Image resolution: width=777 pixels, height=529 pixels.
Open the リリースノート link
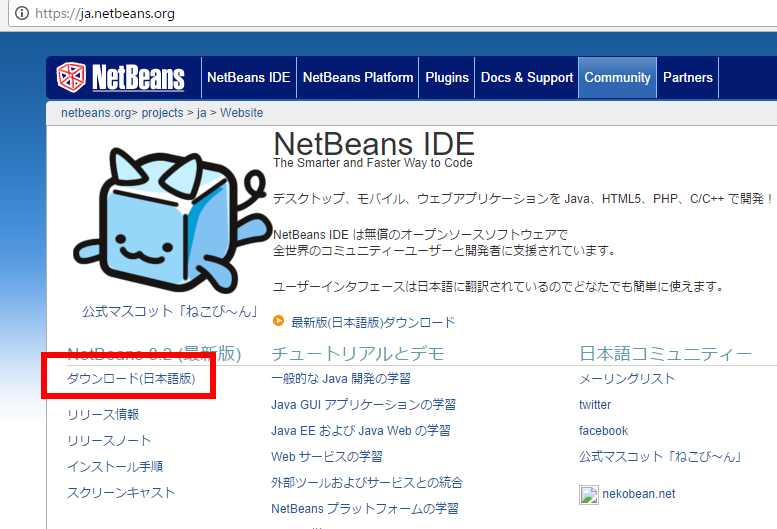109,441
